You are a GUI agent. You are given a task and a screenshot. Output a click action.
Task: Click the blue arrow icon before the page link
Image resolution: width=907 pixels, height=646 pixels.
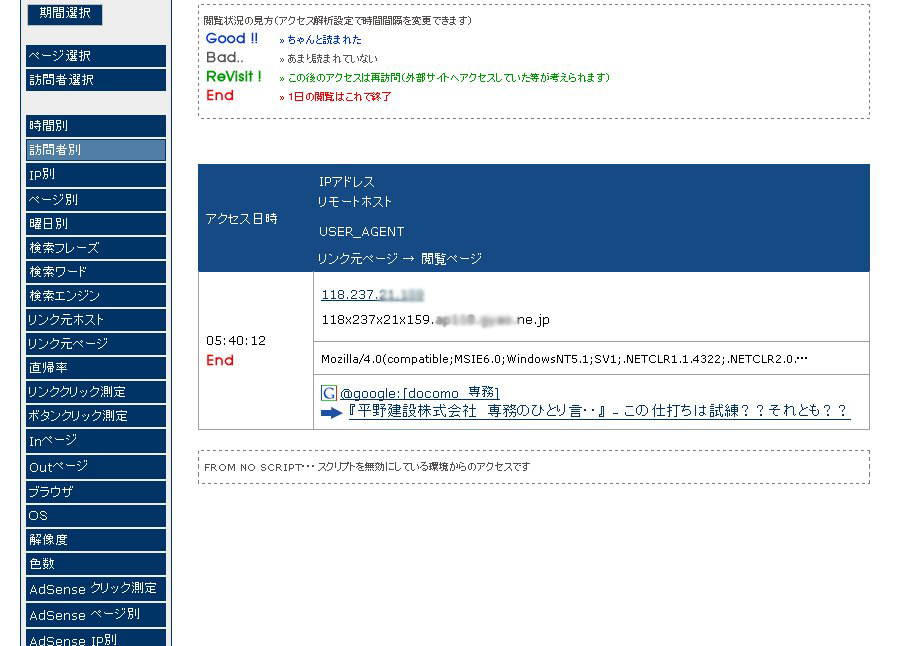tap(331, 413)
